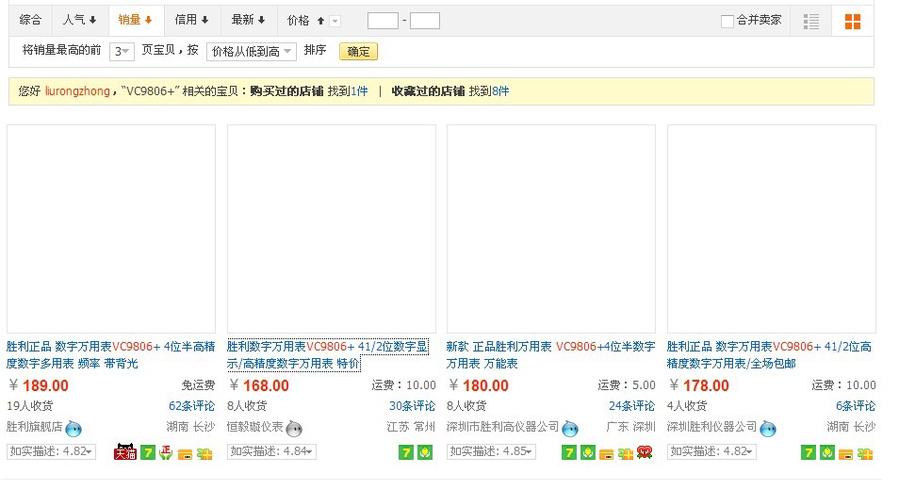
Task: Open Wangwang chat for 深圳市胜利高仪器公司
Action: click(x=570, y=428)
